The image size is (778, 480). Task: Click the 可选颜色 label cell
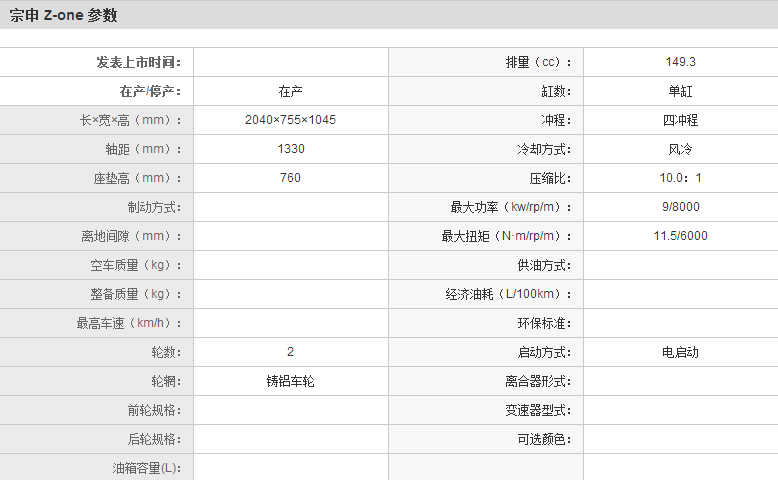click(x=544, y=439)
